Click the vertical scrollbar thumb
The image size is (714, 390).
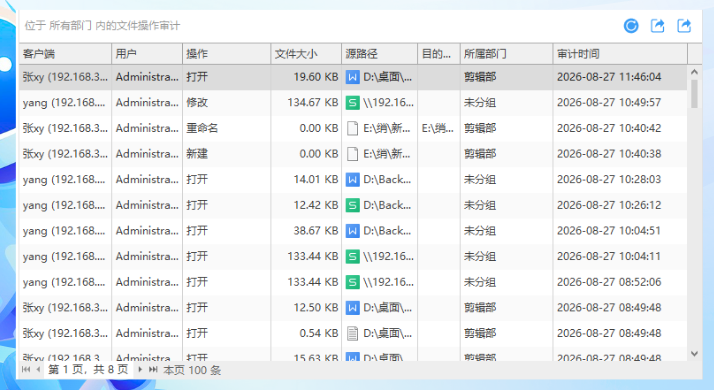(x=694, y=94)
